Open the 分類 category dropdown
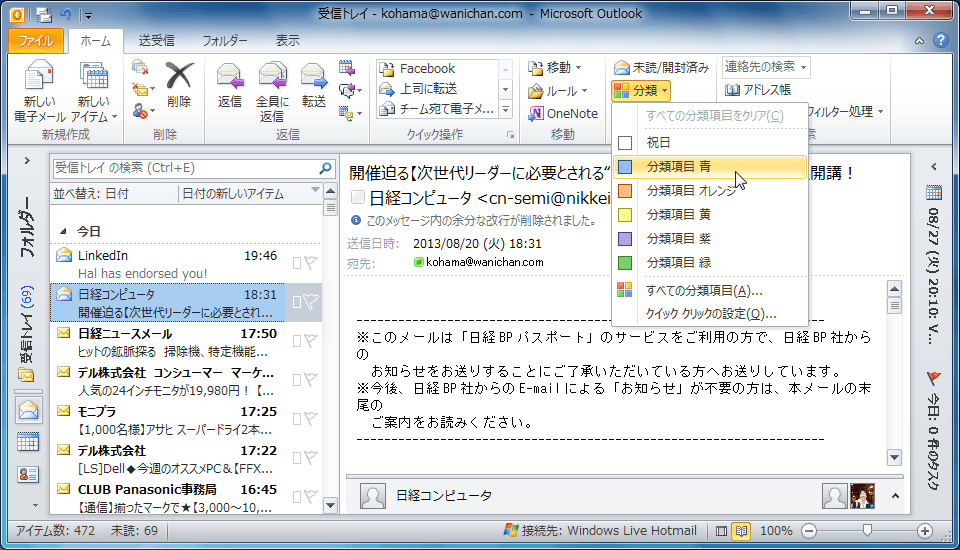 (641, 91)
